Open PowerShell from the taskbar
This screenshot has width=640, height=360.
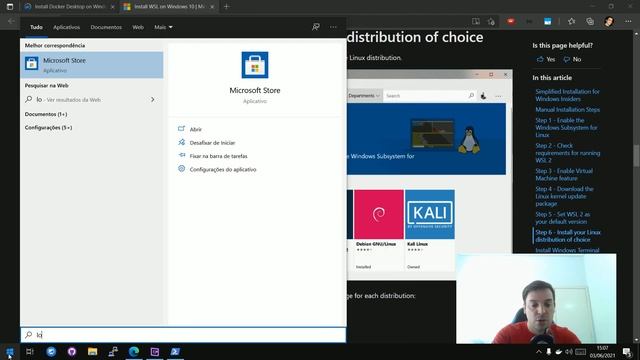[x=175, y=351]
